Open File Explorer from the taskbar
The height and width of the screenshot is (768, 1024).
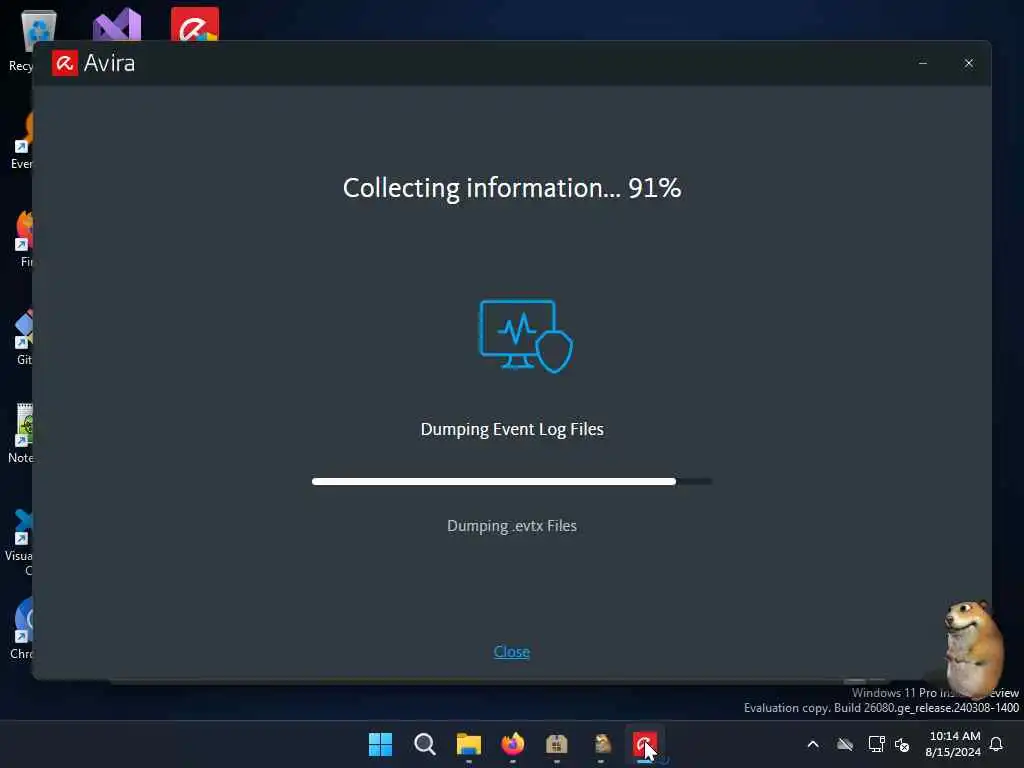pyautogui.click(x=468, y=744)
